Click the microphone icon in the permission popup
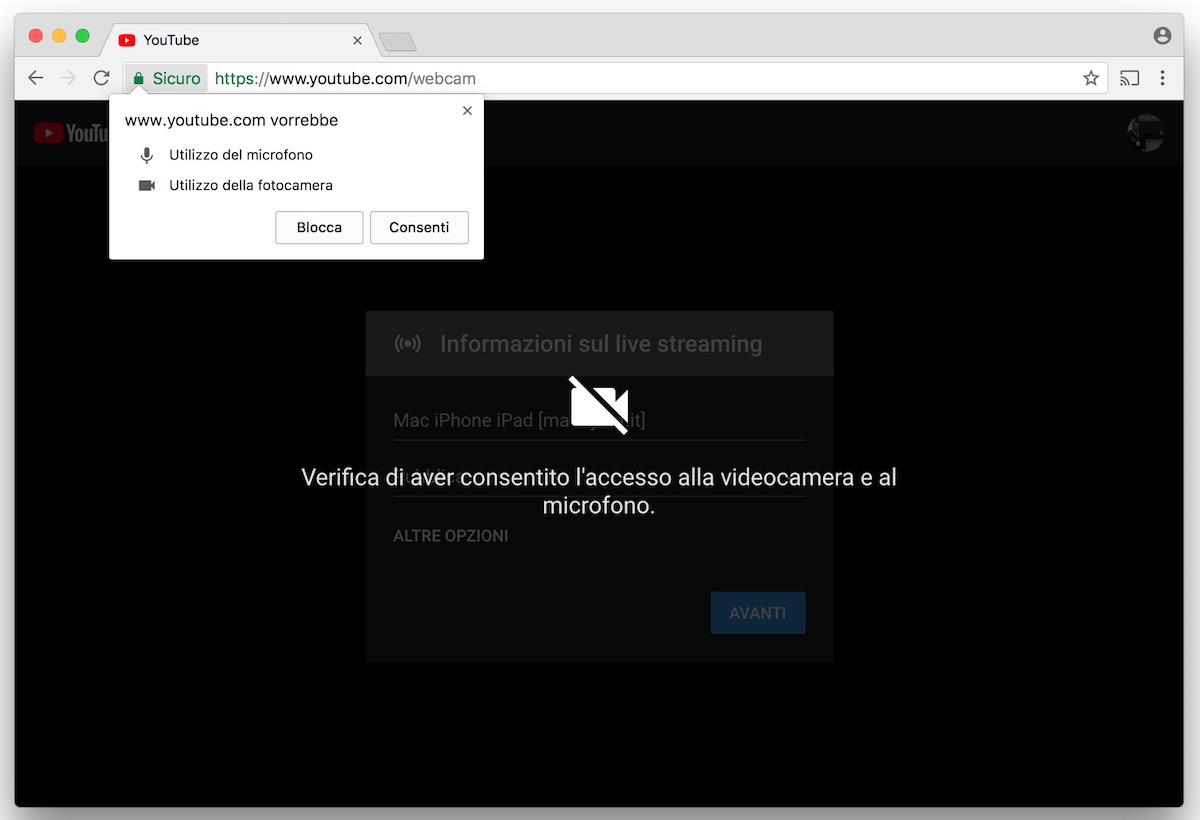 pos(147,155)
